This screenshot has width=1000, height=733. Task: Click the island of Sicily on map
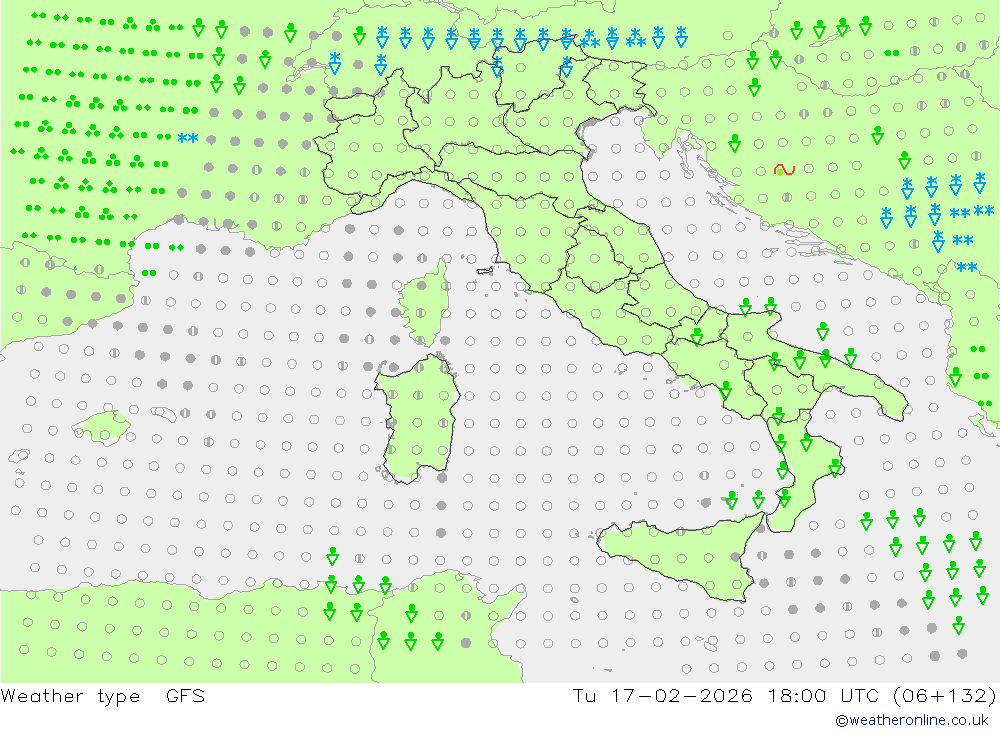point(682,558)
